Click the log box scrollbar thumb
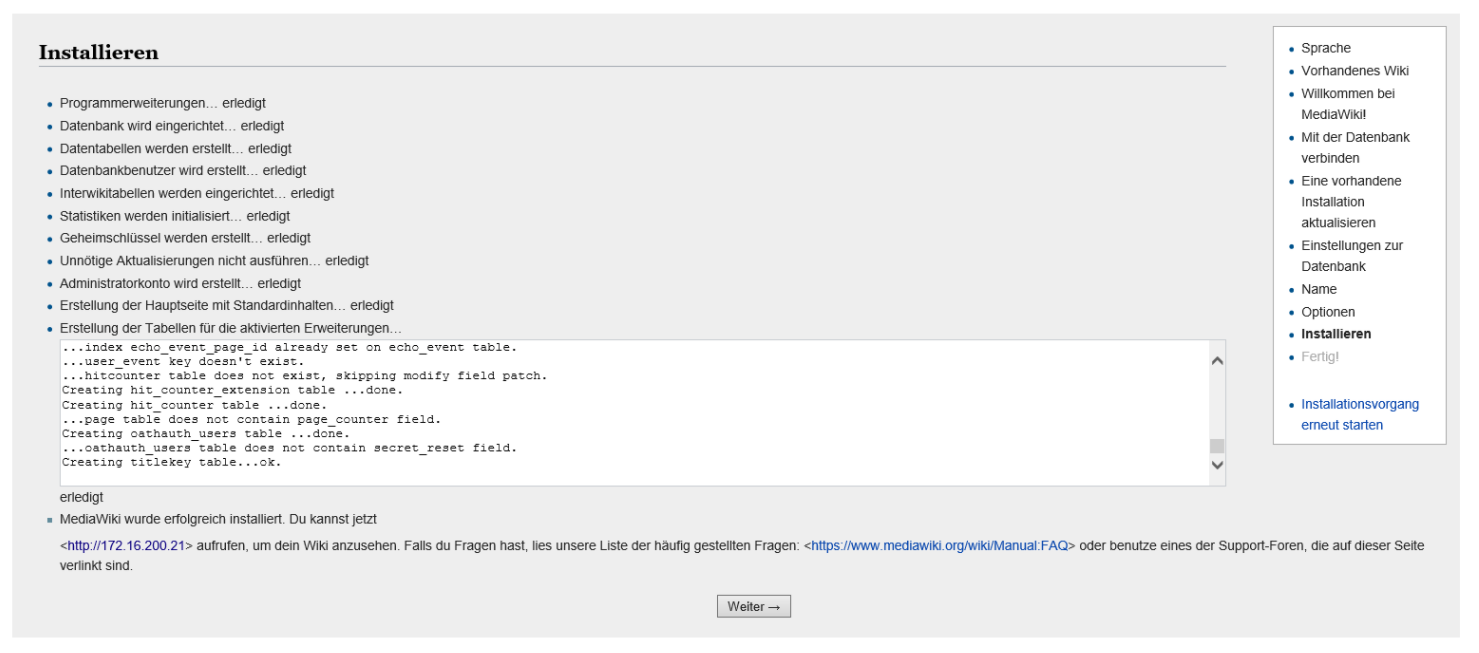The height and width of the screenshot is (653, 1479). (x=1217, y=446)
